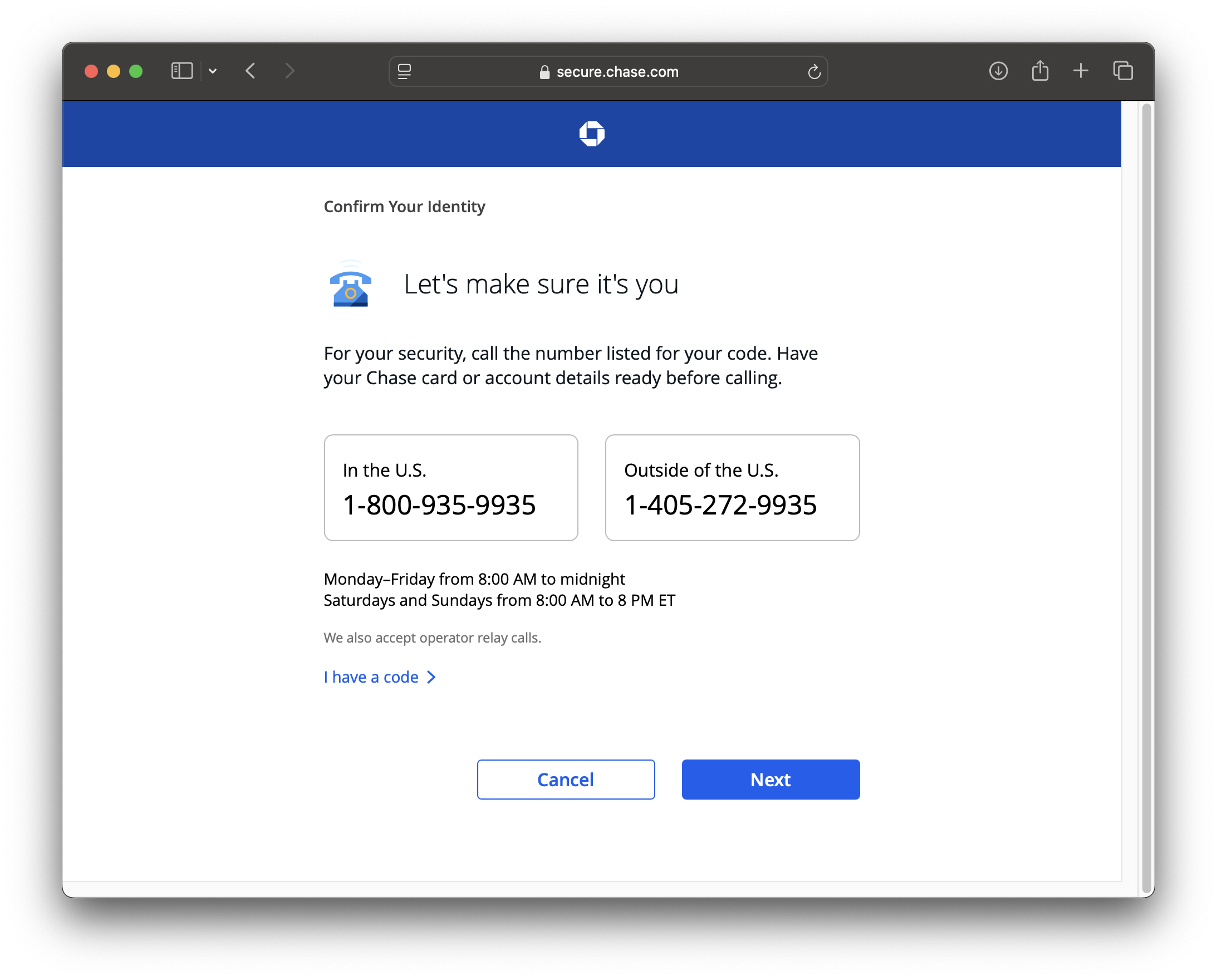Select the In the U.S. phone number card

[451, 488]
